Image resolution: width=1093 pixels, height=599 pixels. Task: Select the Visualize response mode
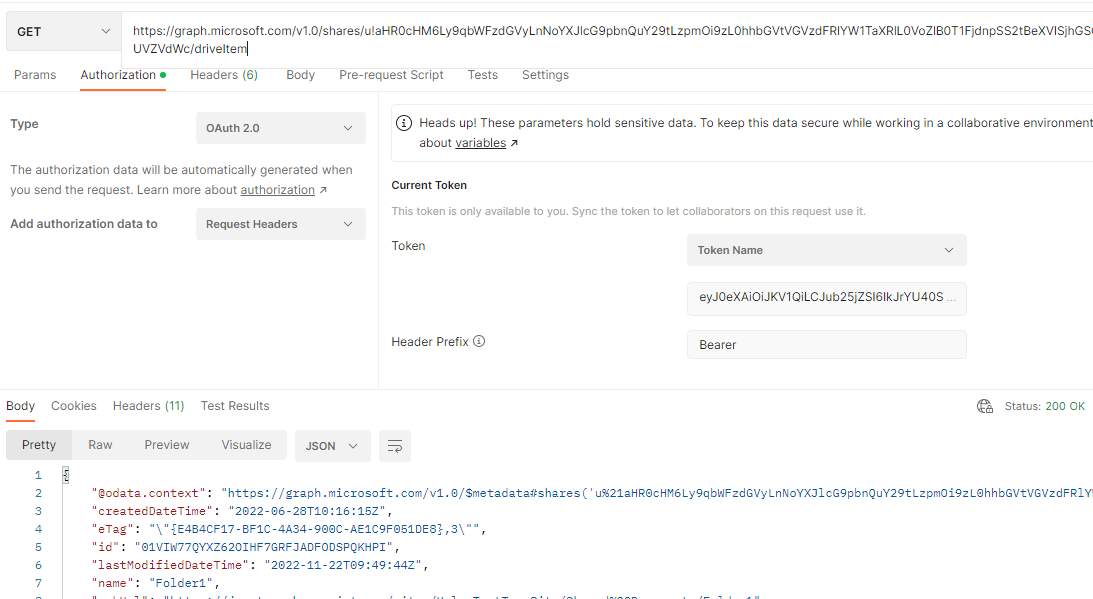(x=246, y=444)
